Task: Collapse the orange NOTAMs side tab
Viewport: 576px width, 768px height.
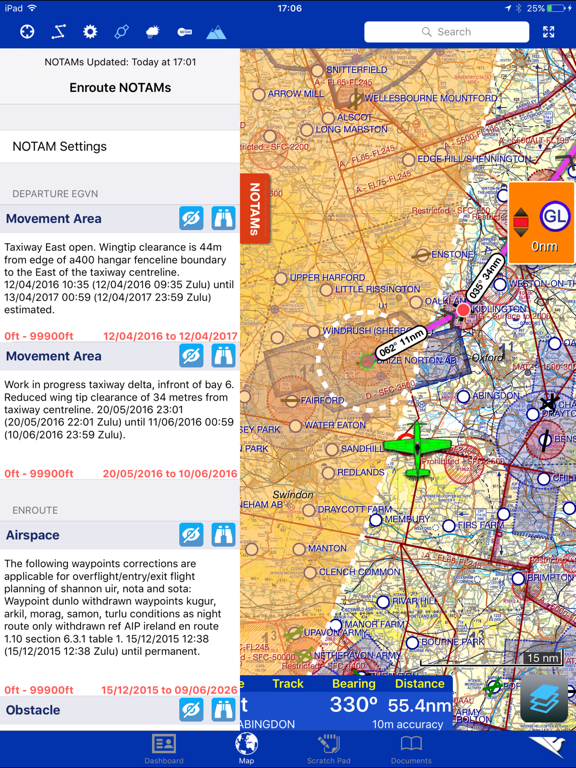Action: (x=255, y=209)
